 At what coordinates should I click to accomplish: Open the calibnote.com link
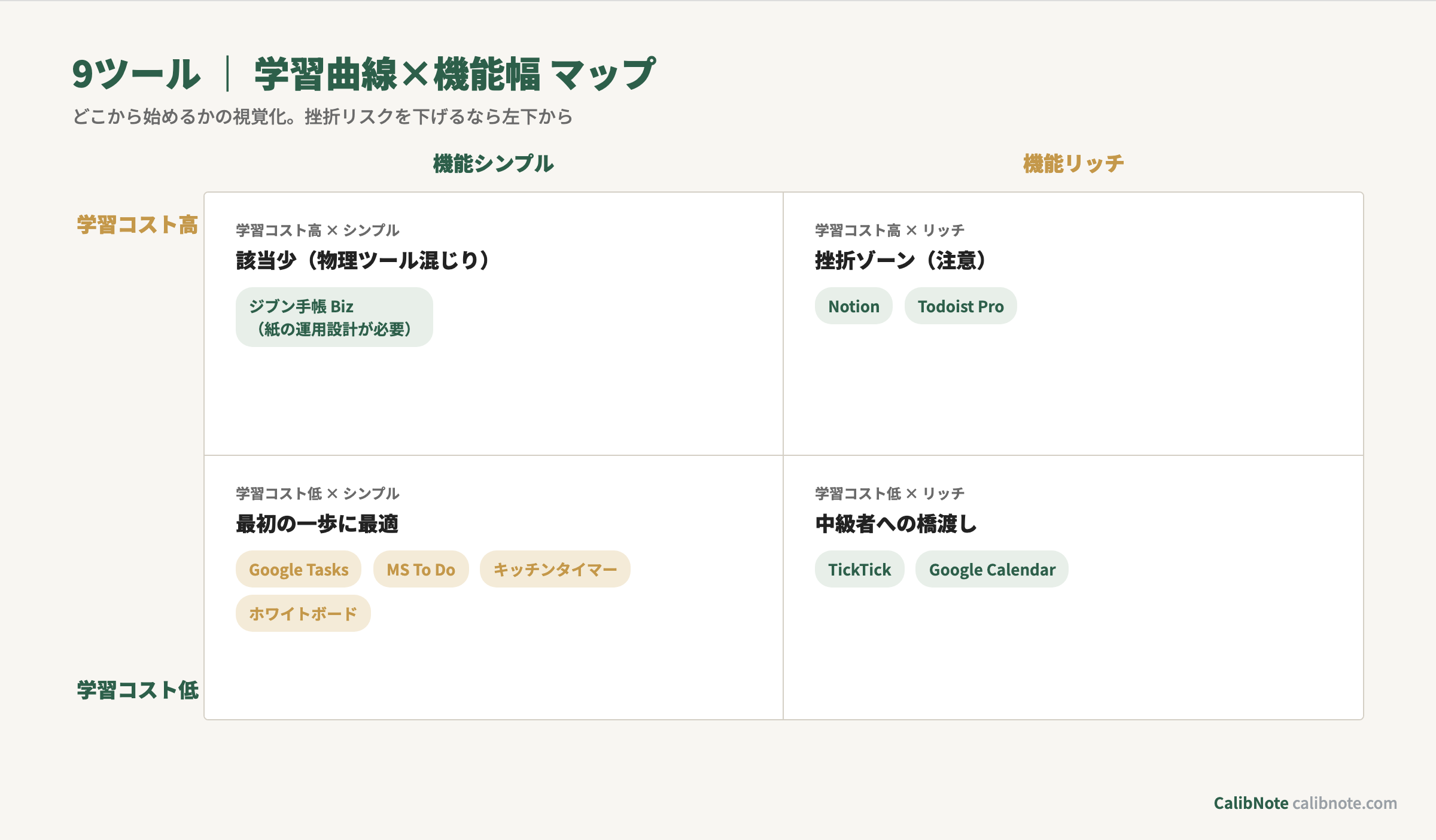1344,803
